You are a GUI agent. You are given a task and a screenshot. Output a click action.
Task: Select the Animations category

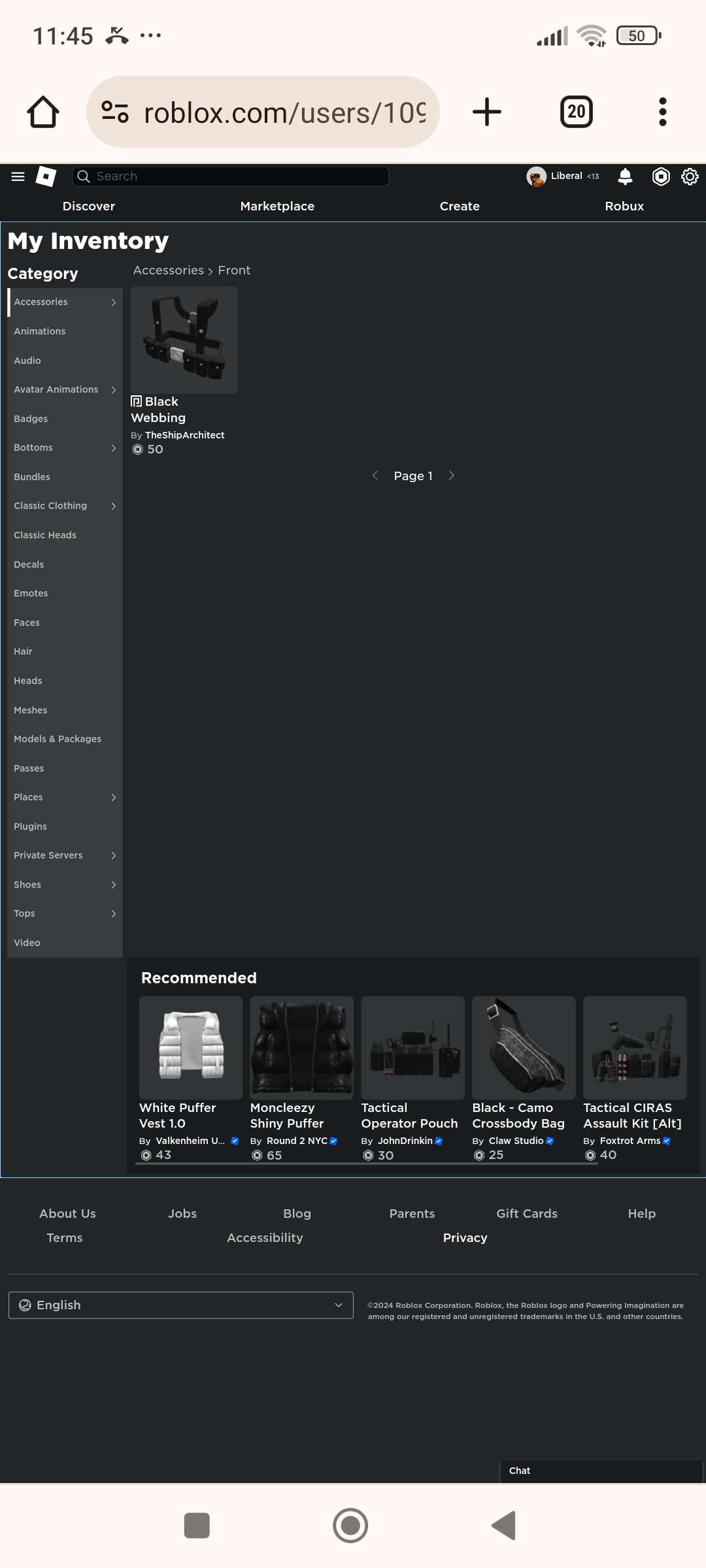[x=65, y=332]
